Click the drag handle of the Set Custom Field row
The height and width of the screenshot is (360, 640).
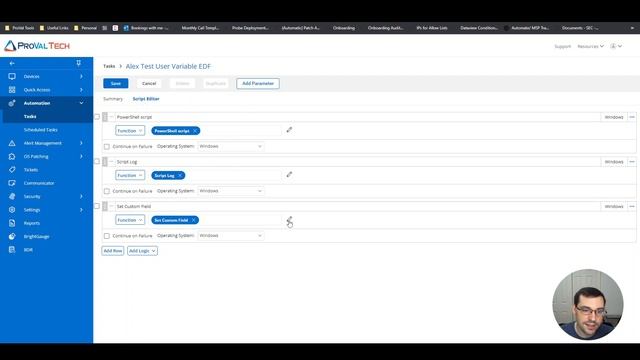tap(105, 207)
